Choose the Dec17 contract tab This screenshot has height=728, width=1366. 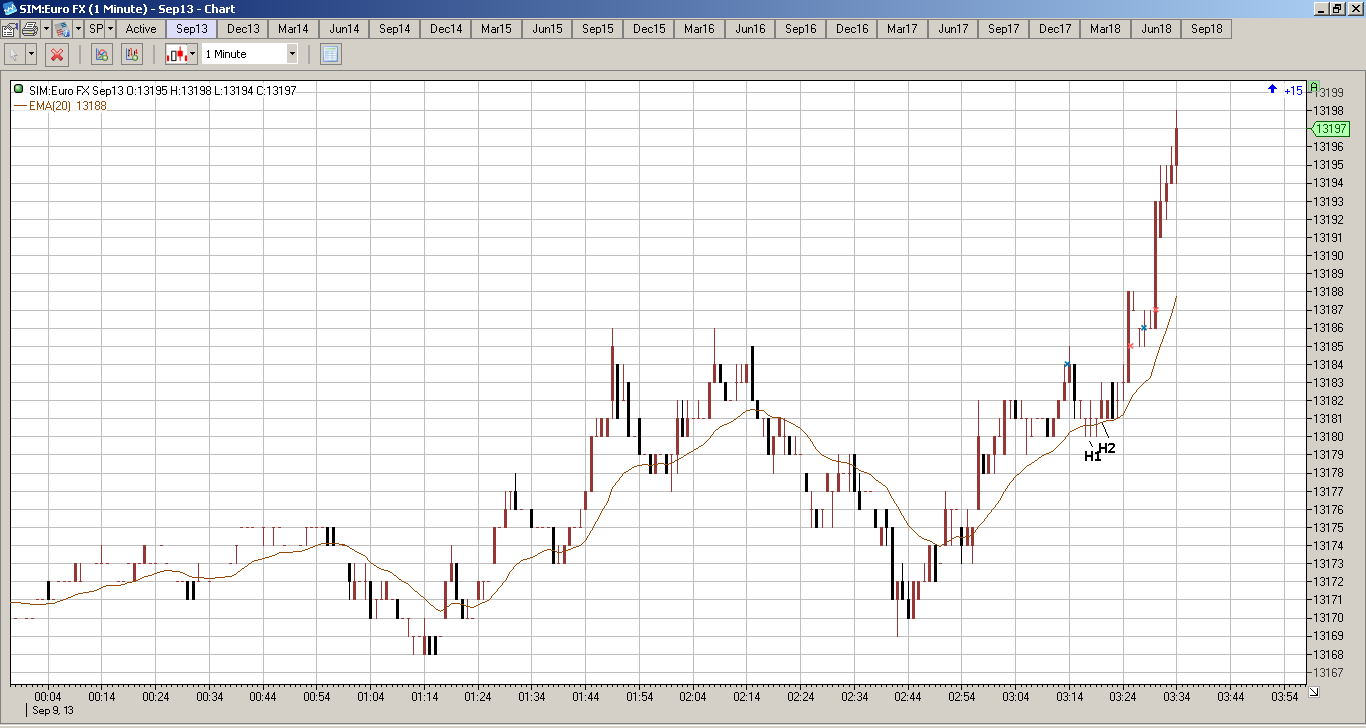[1055, 29]
